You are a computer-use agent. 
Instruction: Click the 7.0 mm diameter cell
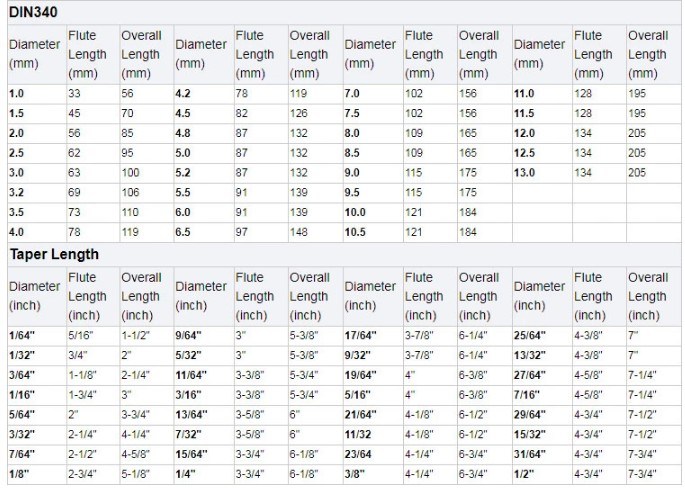[352, 93]
